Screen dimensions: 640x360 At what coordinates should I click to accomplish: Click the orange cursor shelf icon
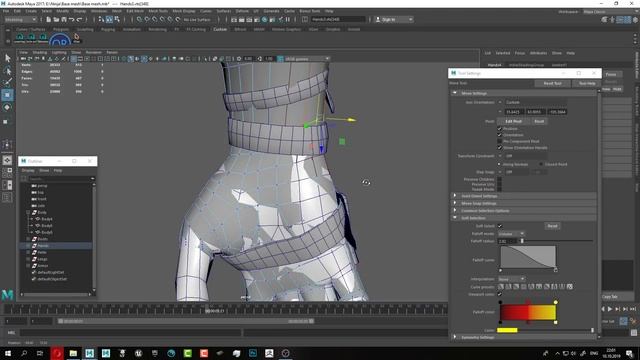pyautogui.click(x=77, y=38)
